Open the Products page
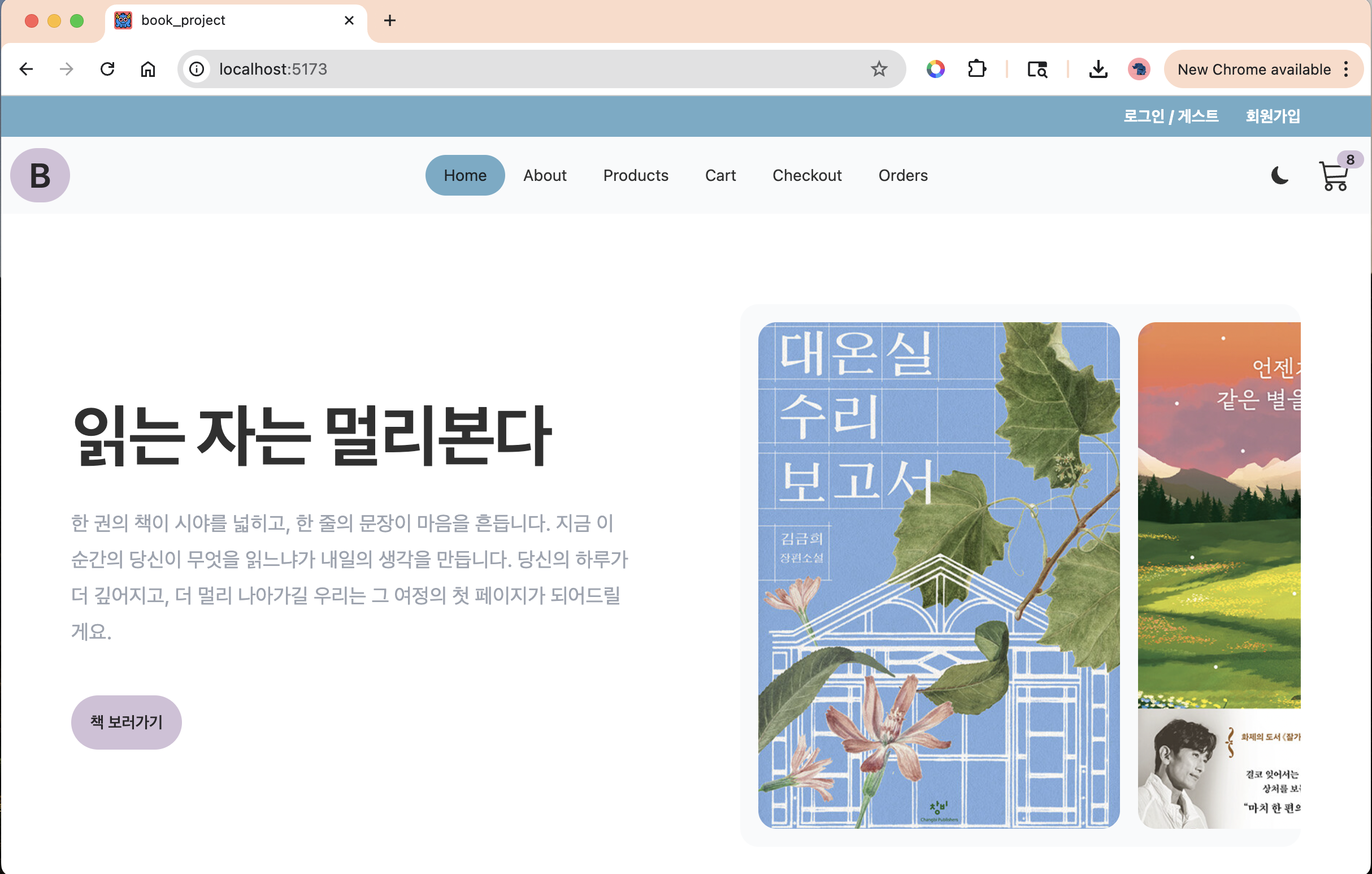This screenshot has height=874, width=1372. pos(636,175)
